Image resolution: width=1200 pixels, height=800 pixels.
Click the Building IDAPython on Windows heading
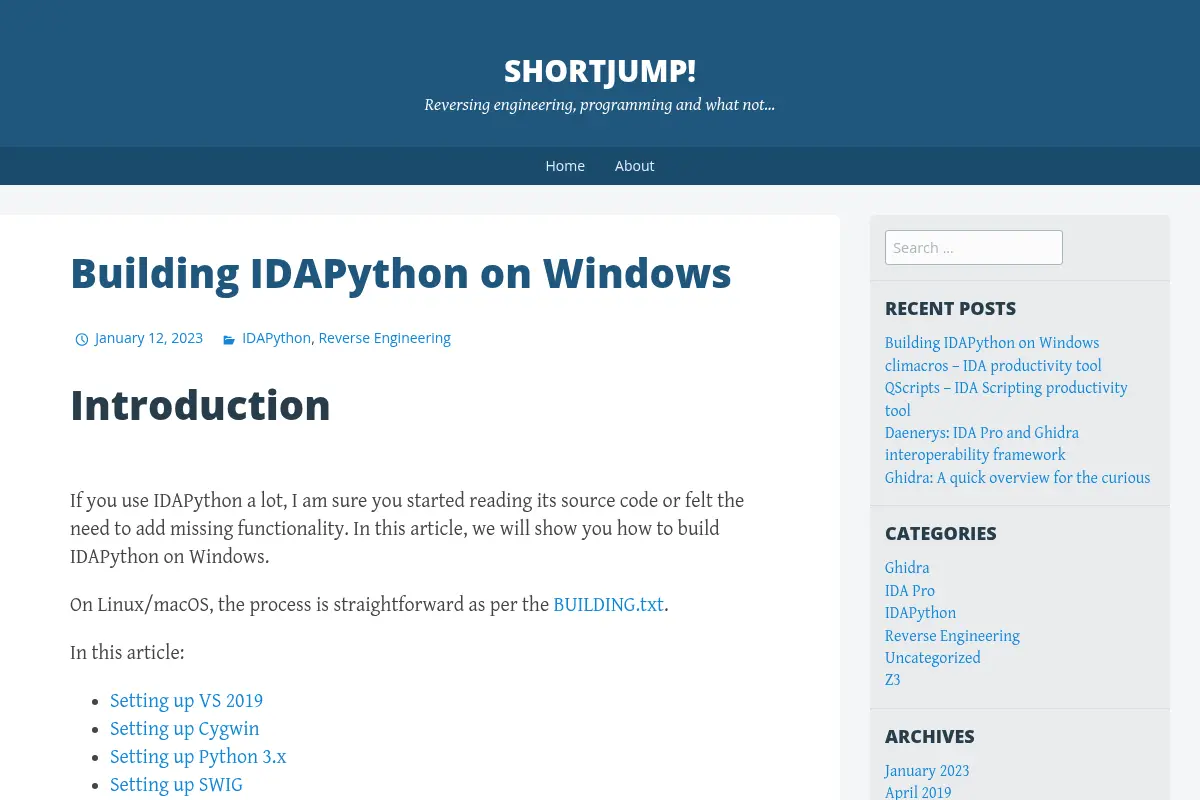tap(401, 273)
